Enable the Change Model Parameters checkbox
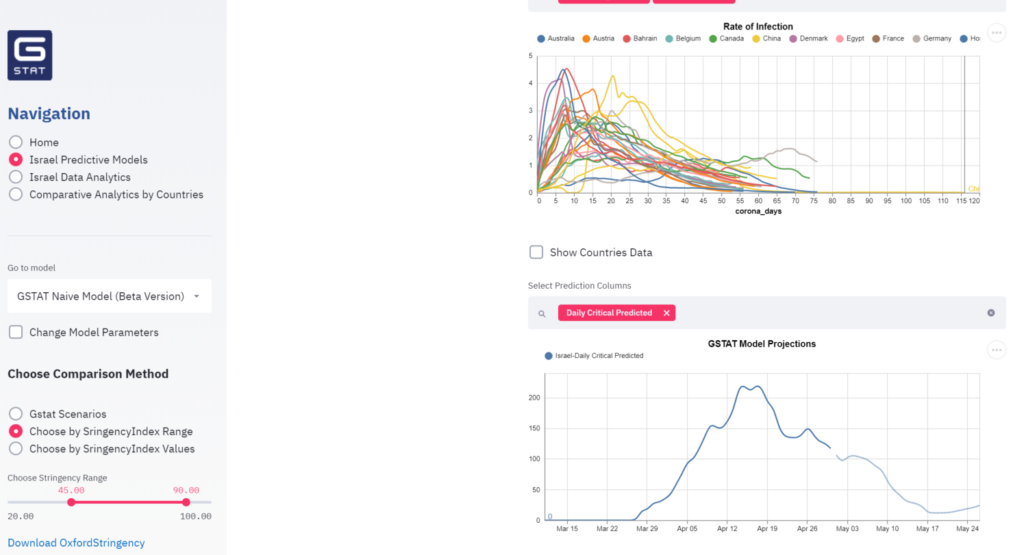The width and height of the screenshot is (1024, 555). [x=16, y=332]
